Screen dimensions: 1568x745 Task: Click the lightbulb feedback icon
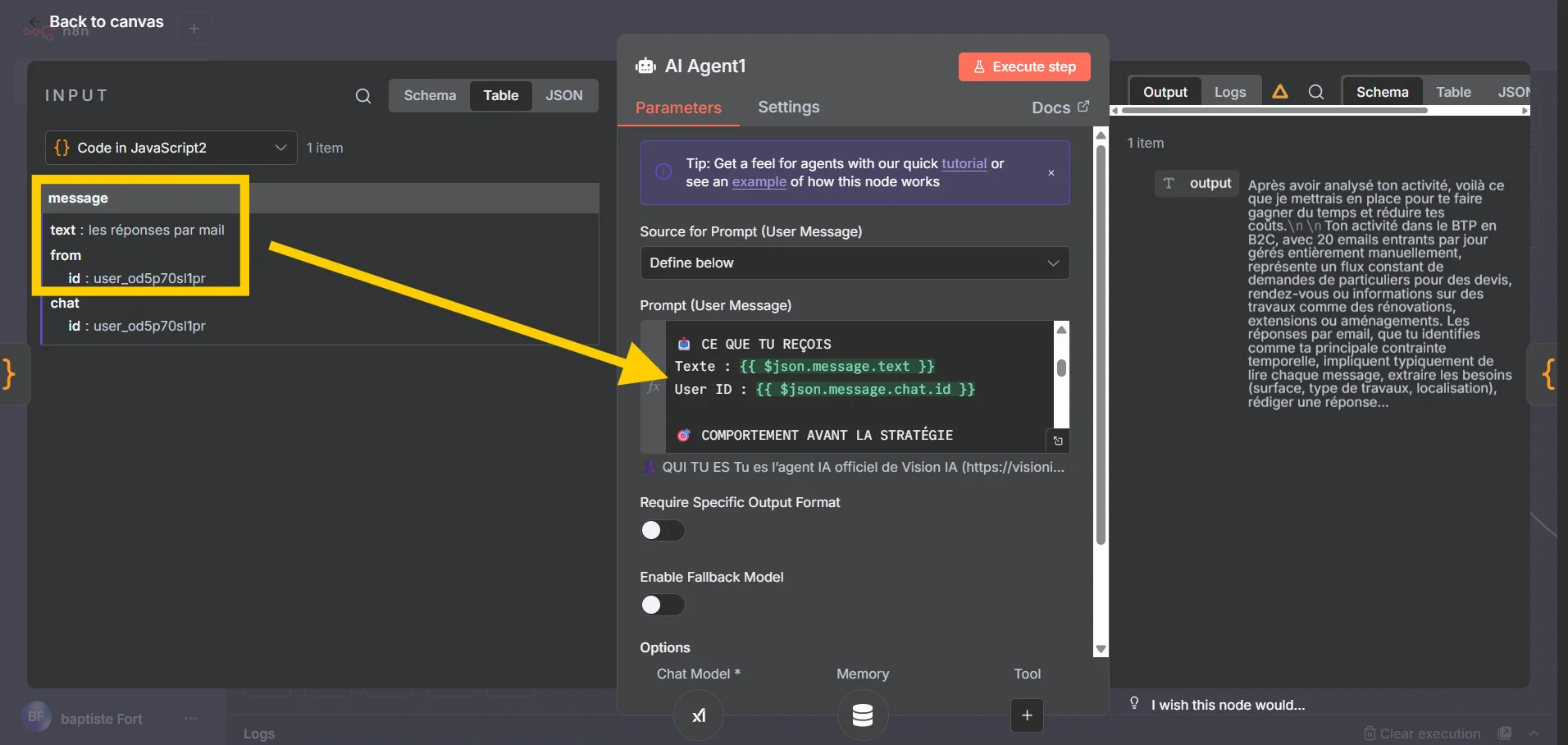pos(1134,704)
